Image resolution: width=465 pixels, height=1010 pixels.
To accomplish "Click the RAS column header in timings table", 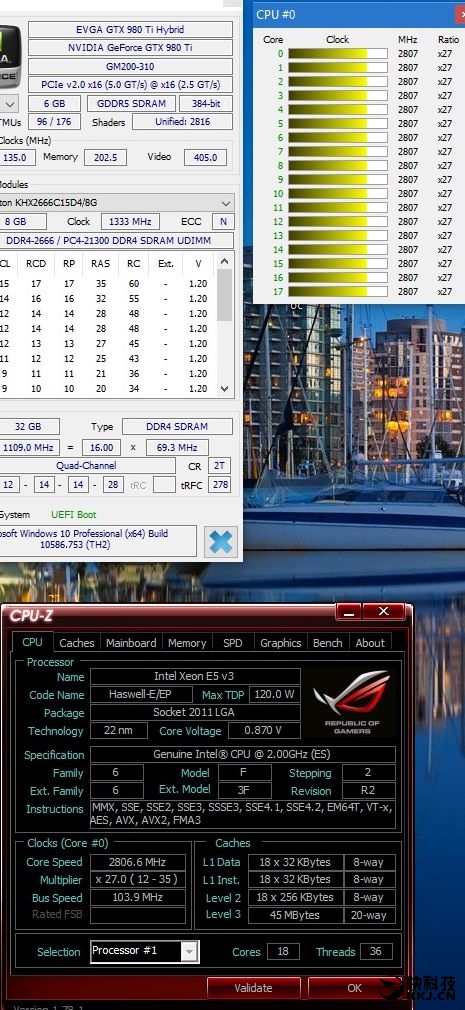I will coord(100,263).
